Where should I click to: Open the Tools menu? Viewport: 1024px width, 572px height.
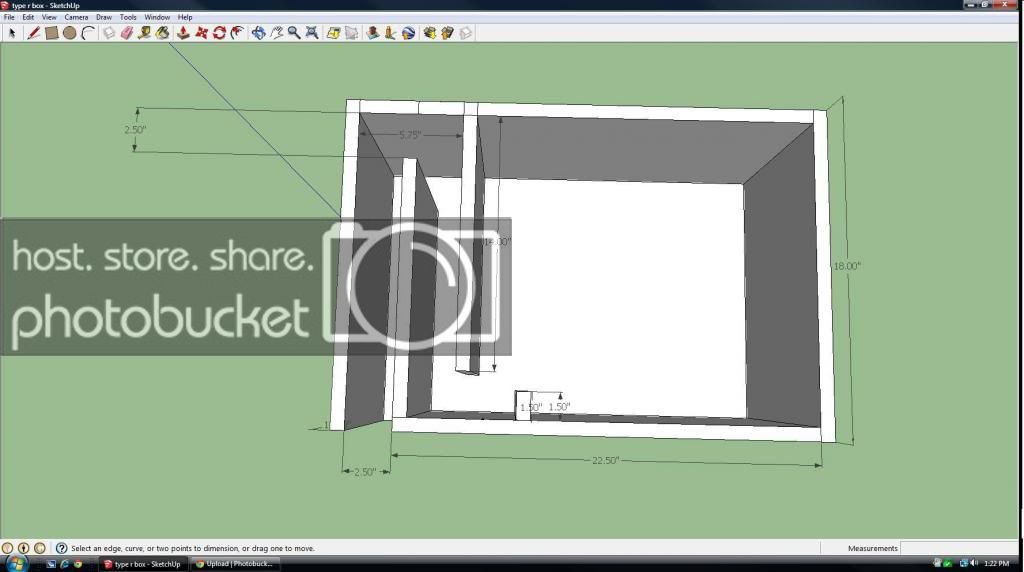click(x=128, y=18)
